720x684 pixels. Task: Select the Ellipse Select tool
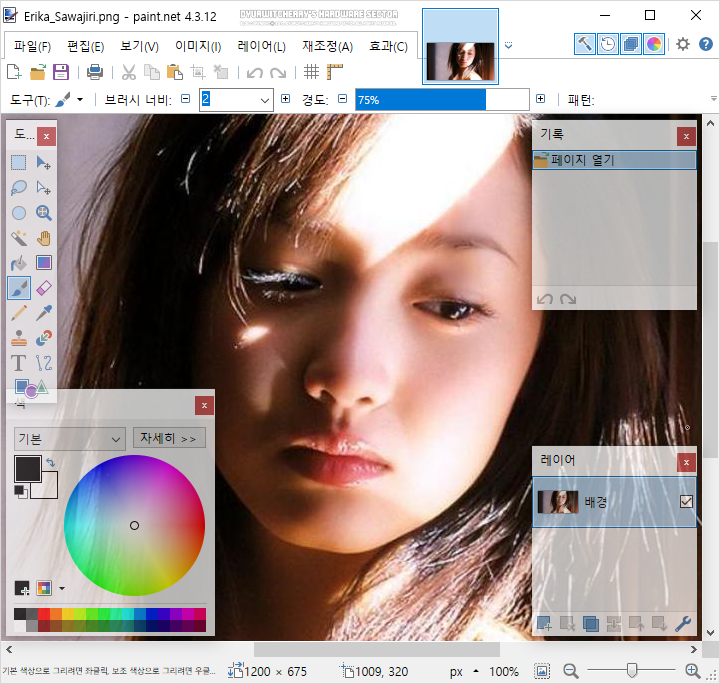click(x=19, y=213)
